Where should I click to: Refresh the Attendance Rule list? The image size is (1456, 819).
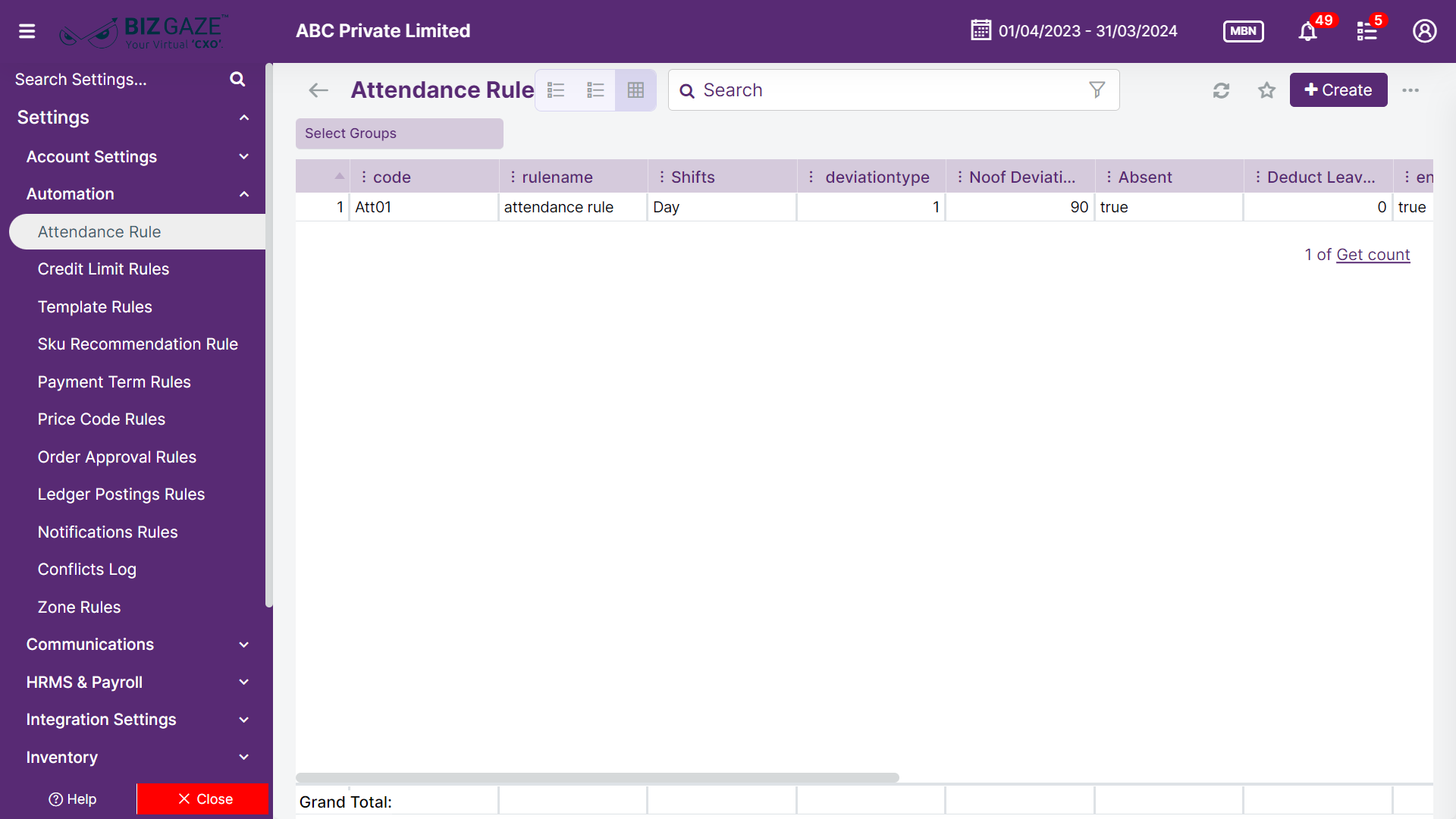[x=1221, y=90]
